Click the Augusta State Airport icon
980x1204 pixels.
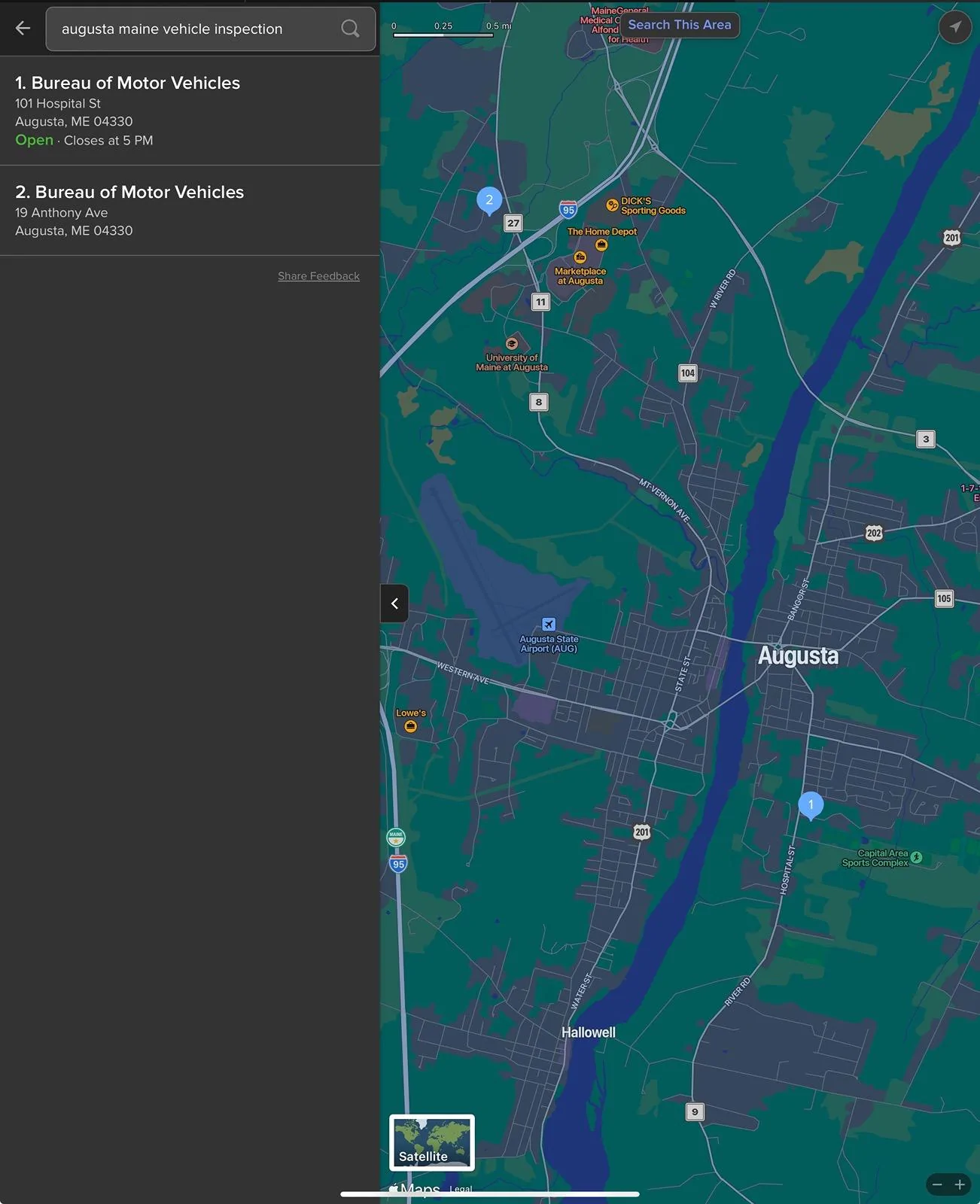(x=549, y=625)
